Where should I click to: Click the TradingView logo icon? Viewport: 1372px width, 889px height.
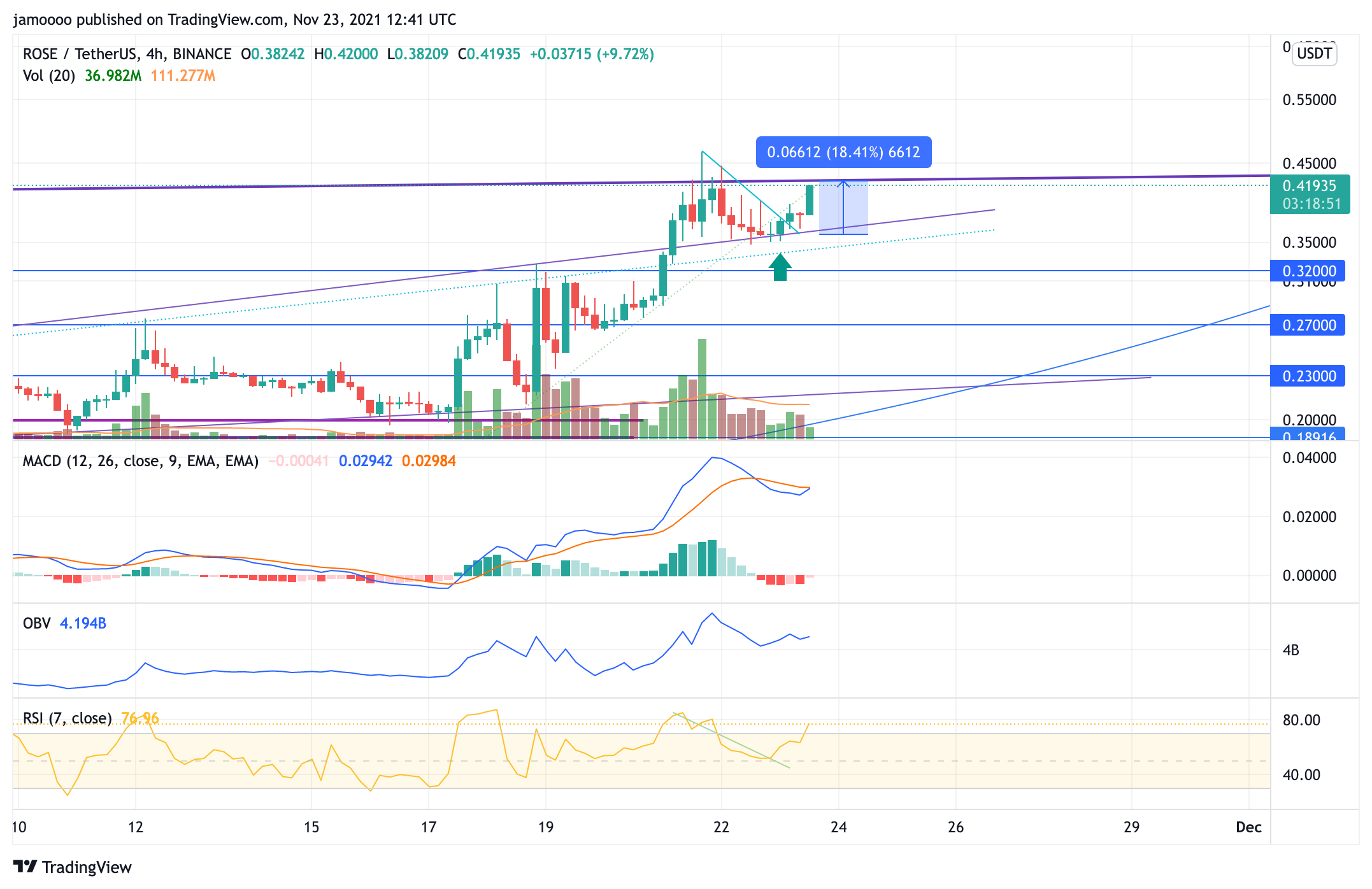pyautogui.click(x=25, y=867)
